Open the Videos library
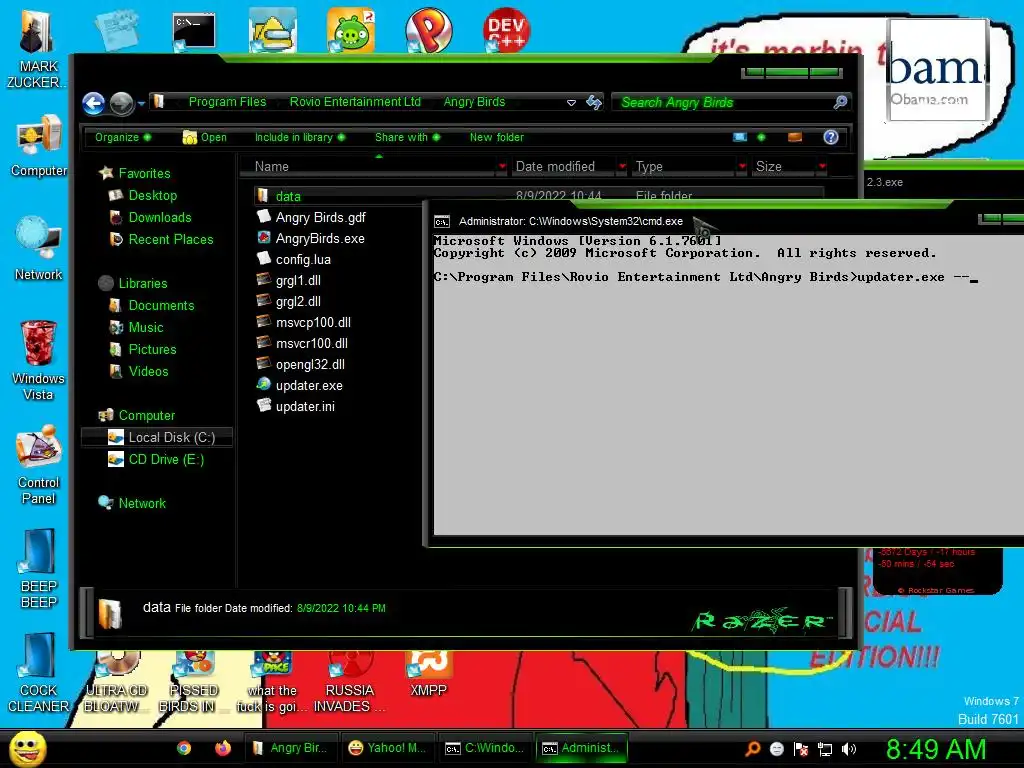The height and width of the screenshot is (768, 1024). click(148, 372)
